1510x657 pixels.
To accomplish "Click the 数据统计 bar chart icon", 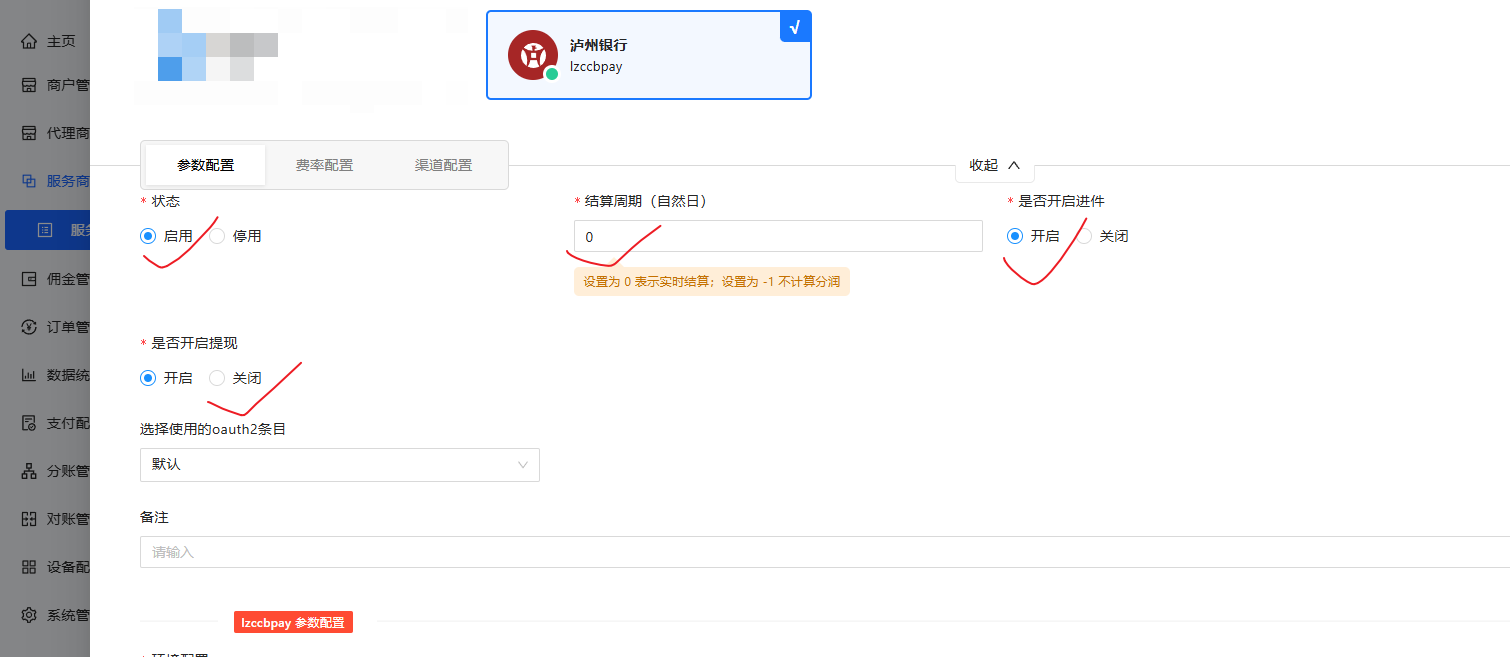I will pos(29,375).
